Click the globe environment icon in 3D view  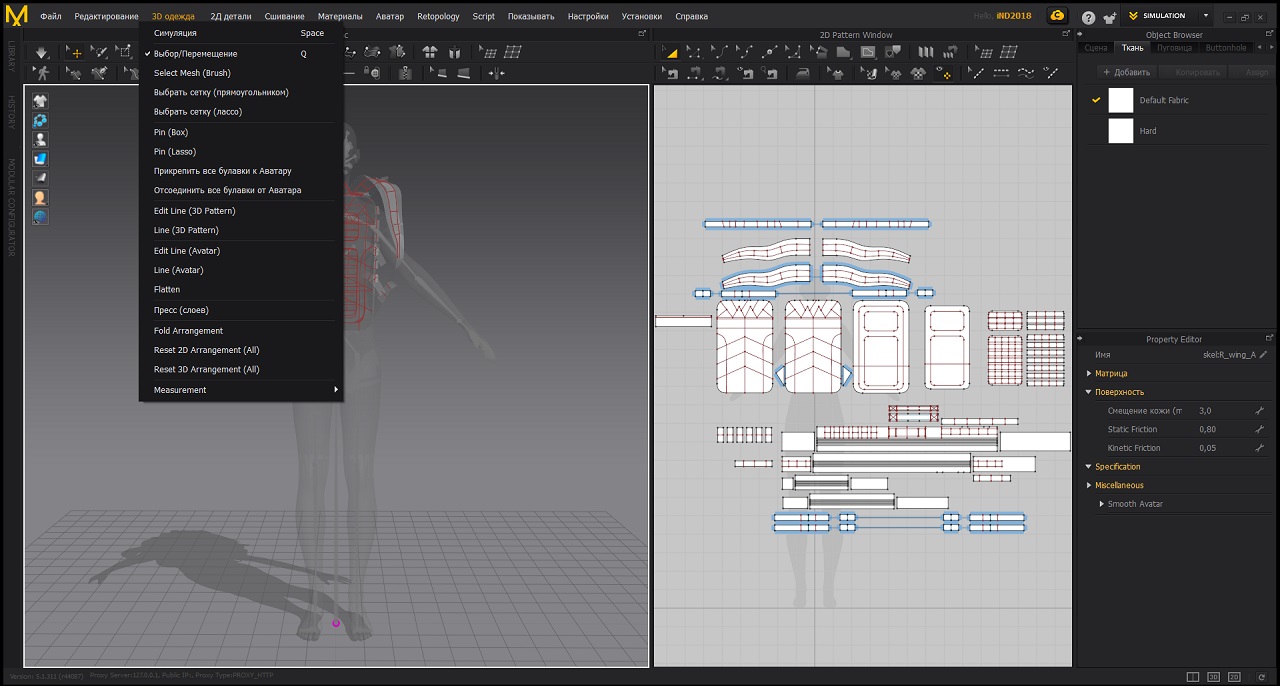41,217
